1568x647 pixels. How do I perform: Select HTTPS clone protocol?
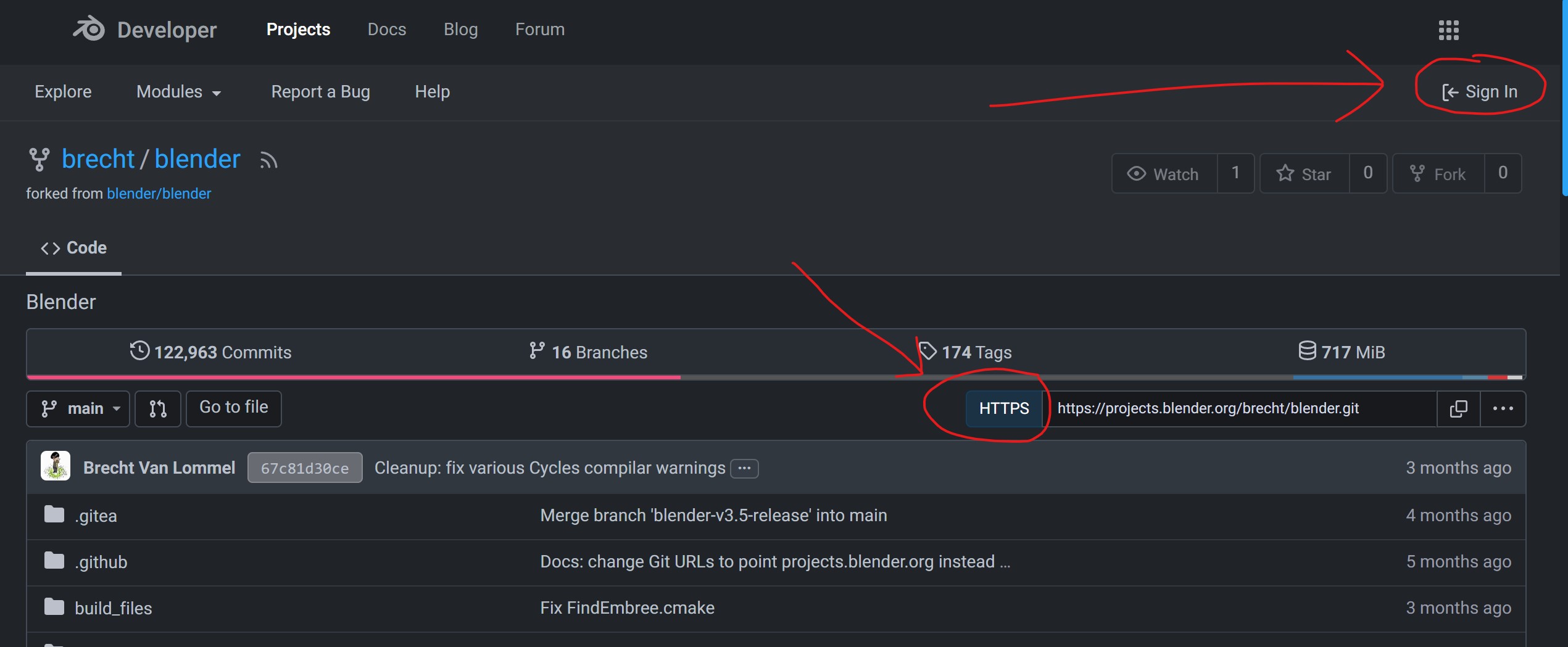1003,408
